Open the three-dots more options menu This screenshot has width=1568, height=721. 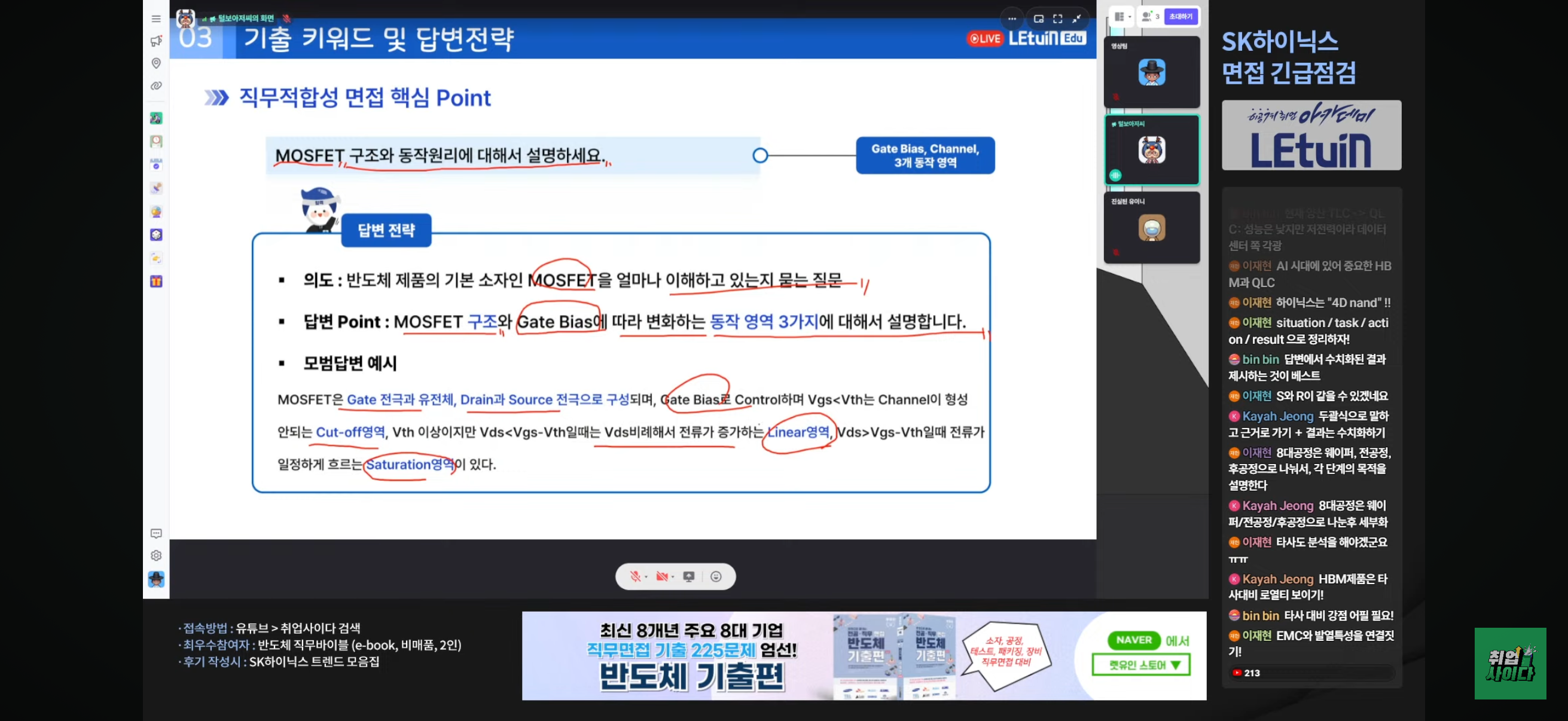click(1012, 19)
